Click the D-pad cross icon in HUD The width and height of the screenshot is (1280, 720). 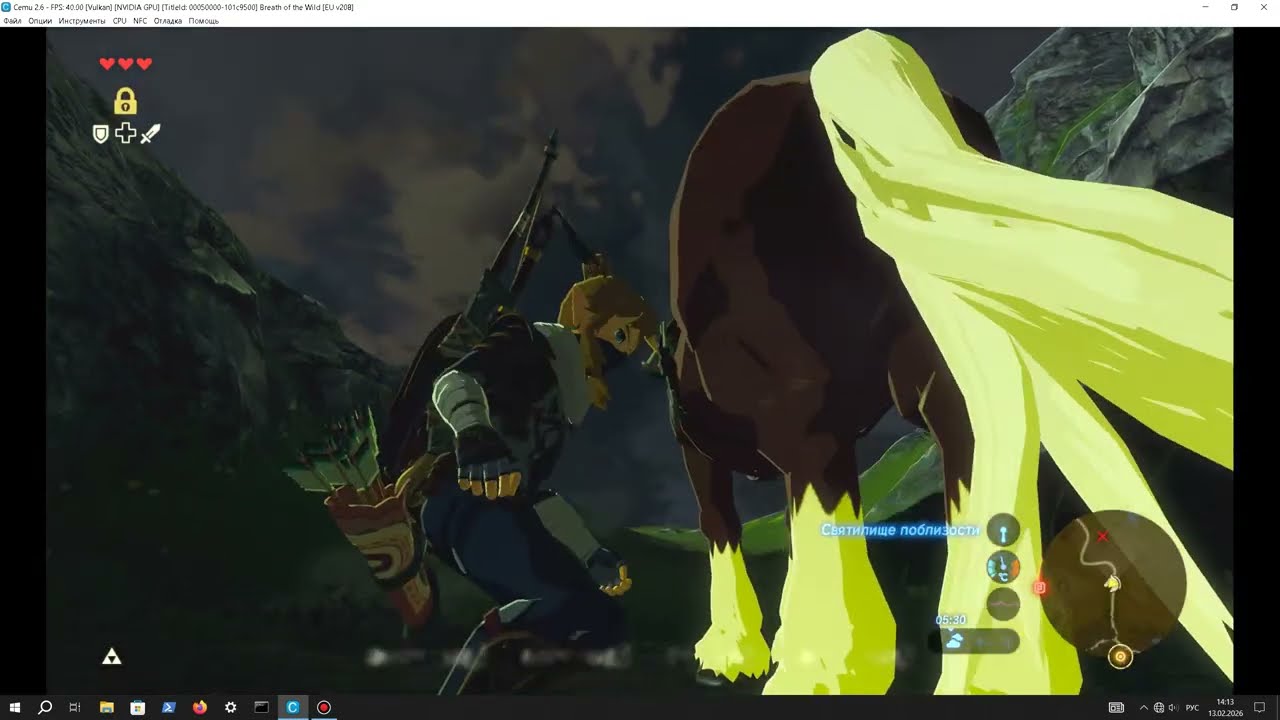point(125,133)
